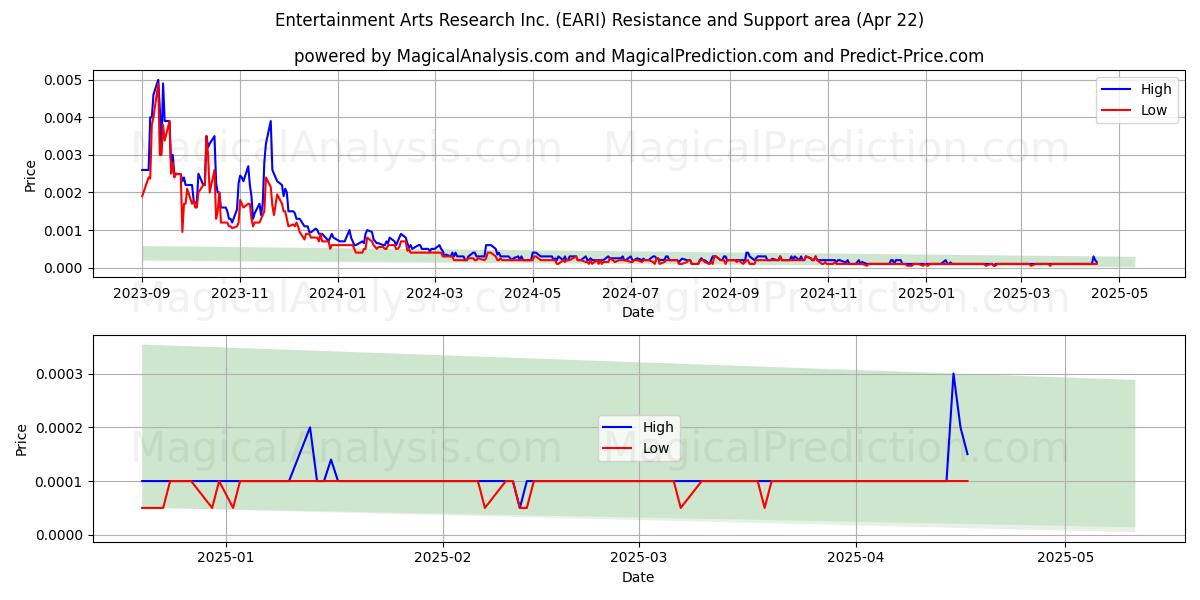The width and height of the screenshot is (1200, 600).
Task: Click the '2024-11' x-axis tick label
Action: tap(829, 293)
